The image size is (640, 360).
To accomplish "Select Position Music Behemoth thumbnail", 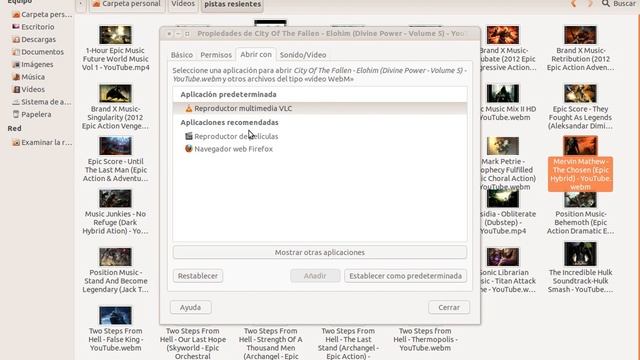I will click(580, 199).
